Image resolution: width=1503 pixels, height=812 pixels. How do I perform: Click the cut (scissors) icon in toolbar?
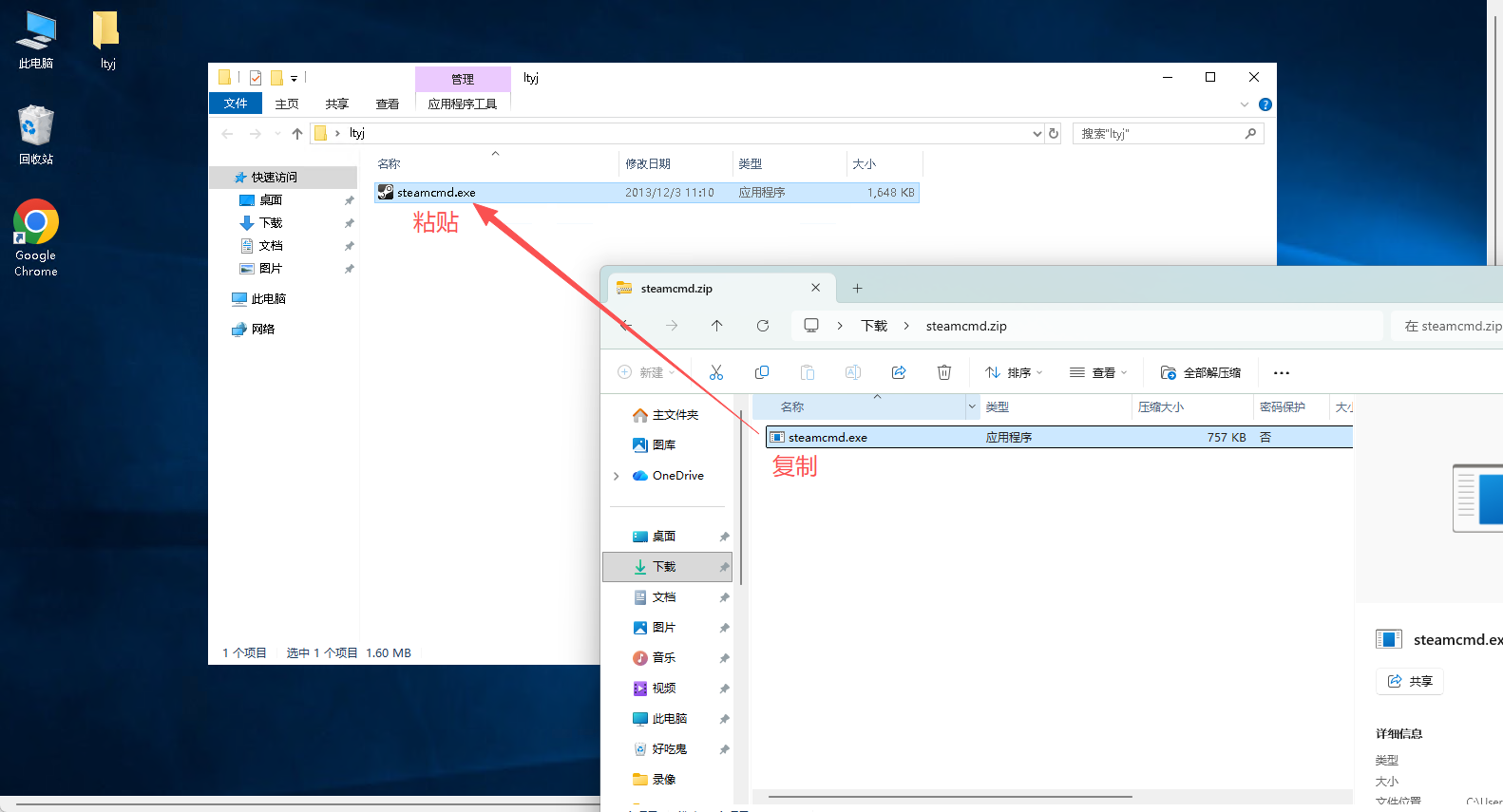pyautogui.click(x=716, y=372)
